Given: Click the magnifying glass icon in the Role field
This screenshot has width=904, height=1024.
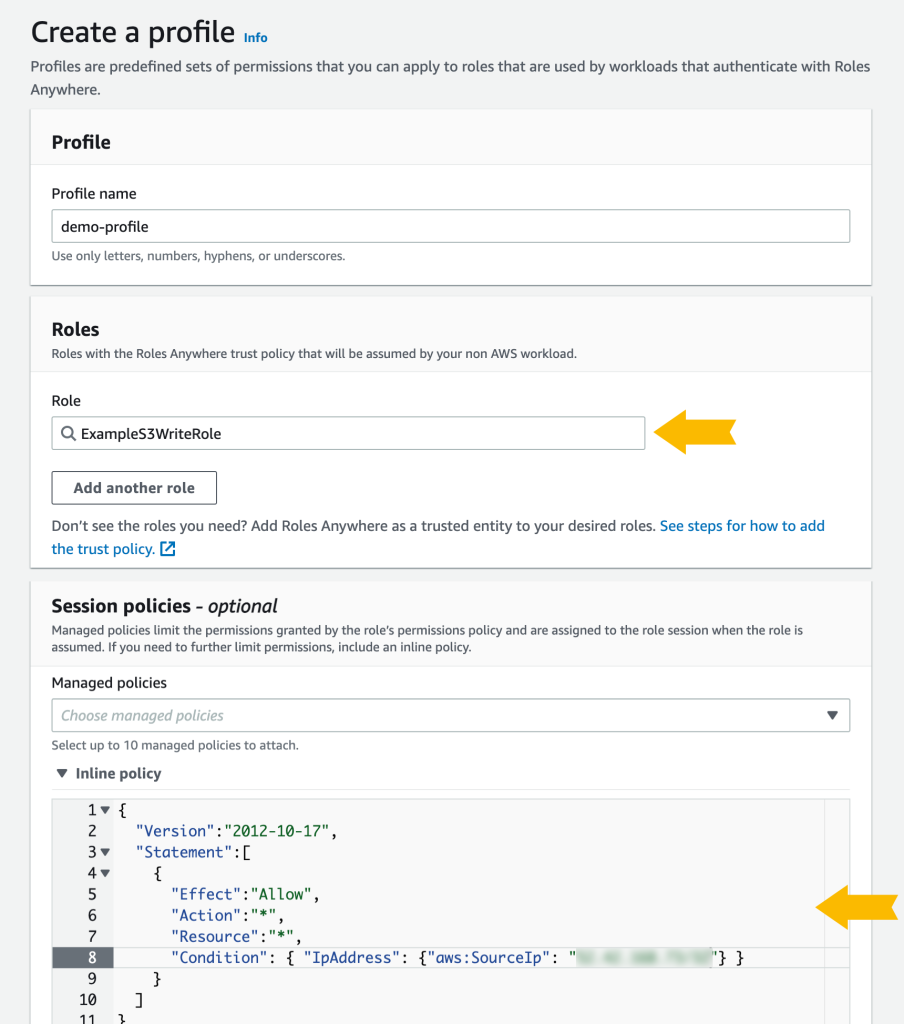Looking at the screenshot, I should tap(68, 433).
